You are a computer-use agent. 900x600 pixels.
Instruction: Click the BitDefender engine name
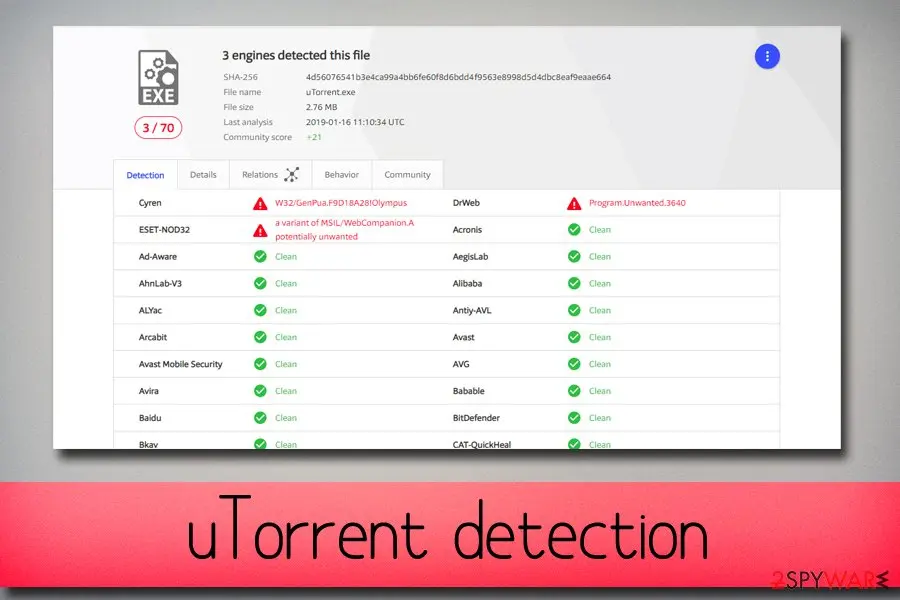point(476,418)
